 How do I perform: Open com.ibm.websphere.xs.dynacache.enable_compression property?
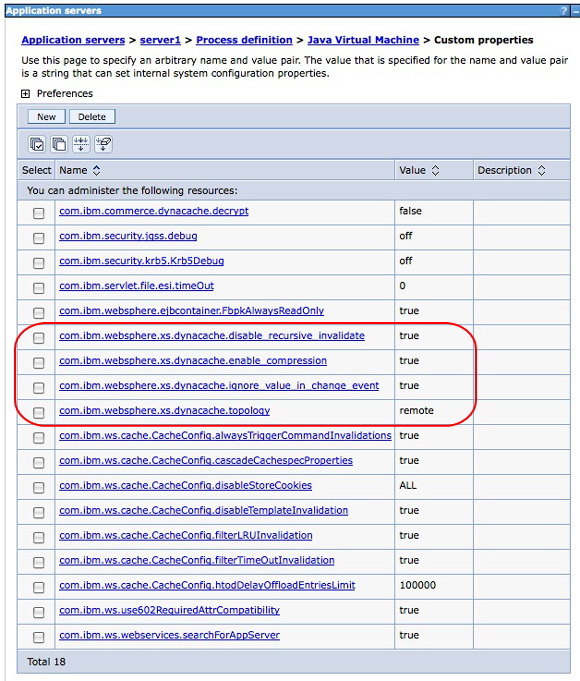193,360
